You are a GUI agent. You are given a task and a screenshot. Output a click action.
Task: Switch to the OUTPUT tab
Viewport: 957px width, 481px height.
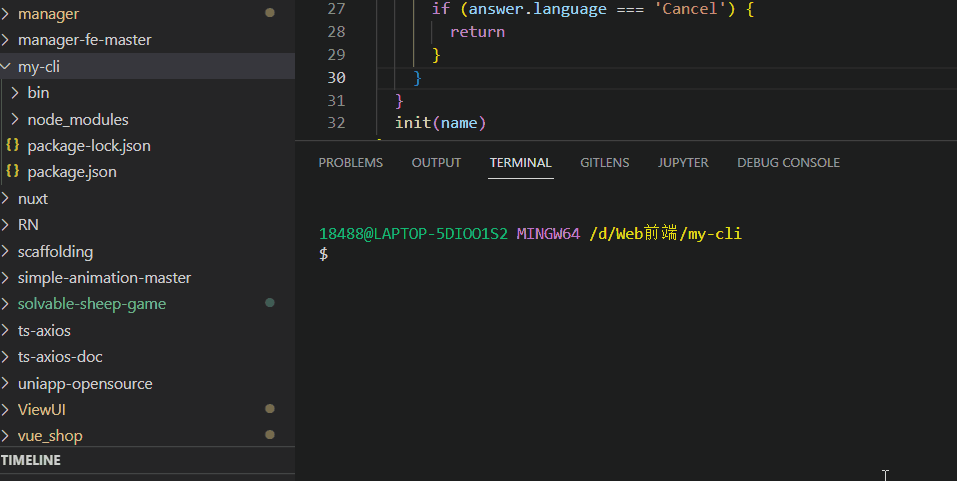tap(436, 163)
